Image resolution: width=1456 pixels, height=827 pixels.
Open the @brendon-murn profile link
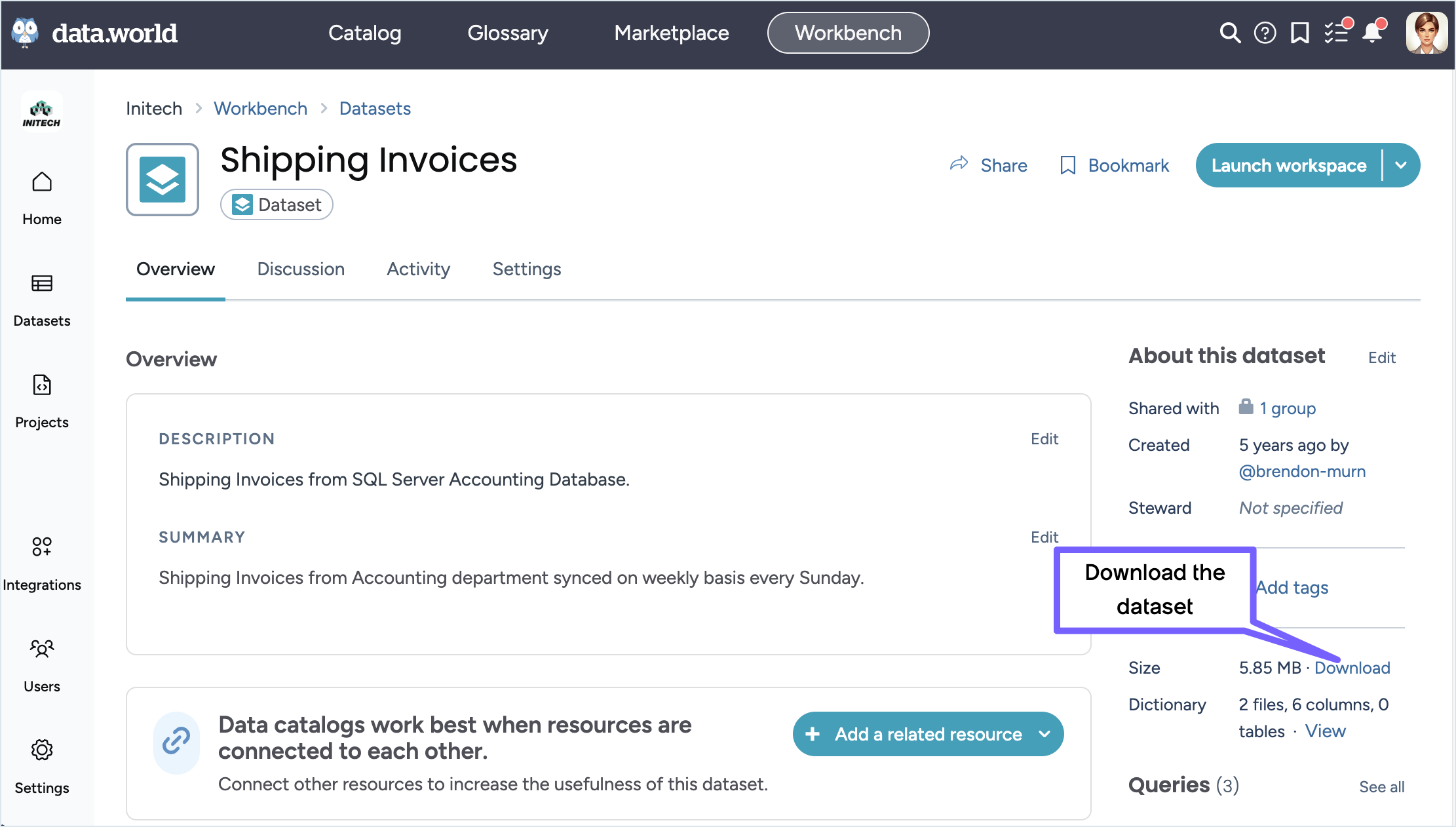[1302, 471]
